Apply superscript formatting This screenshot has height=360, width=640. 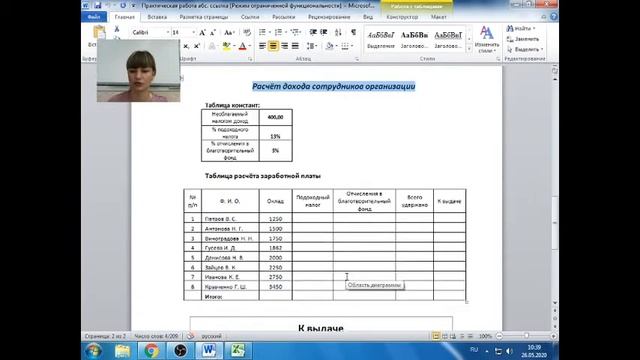click(197, 47)
